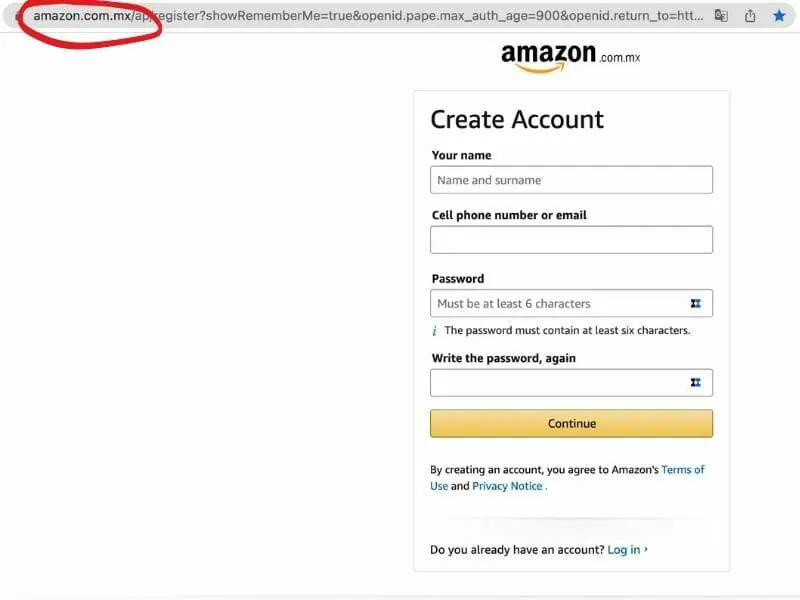The width and height of the screenshot is (800, 600).
Task: Click the Log in link
Action: tap(624, 549)
